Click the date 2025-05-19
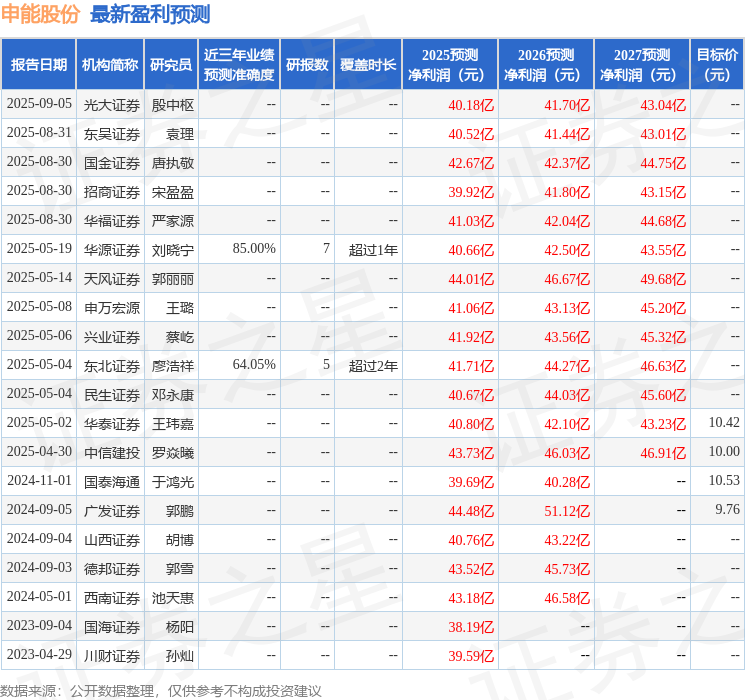This screenshot has width=745, height=700. [x=39, y=249]
